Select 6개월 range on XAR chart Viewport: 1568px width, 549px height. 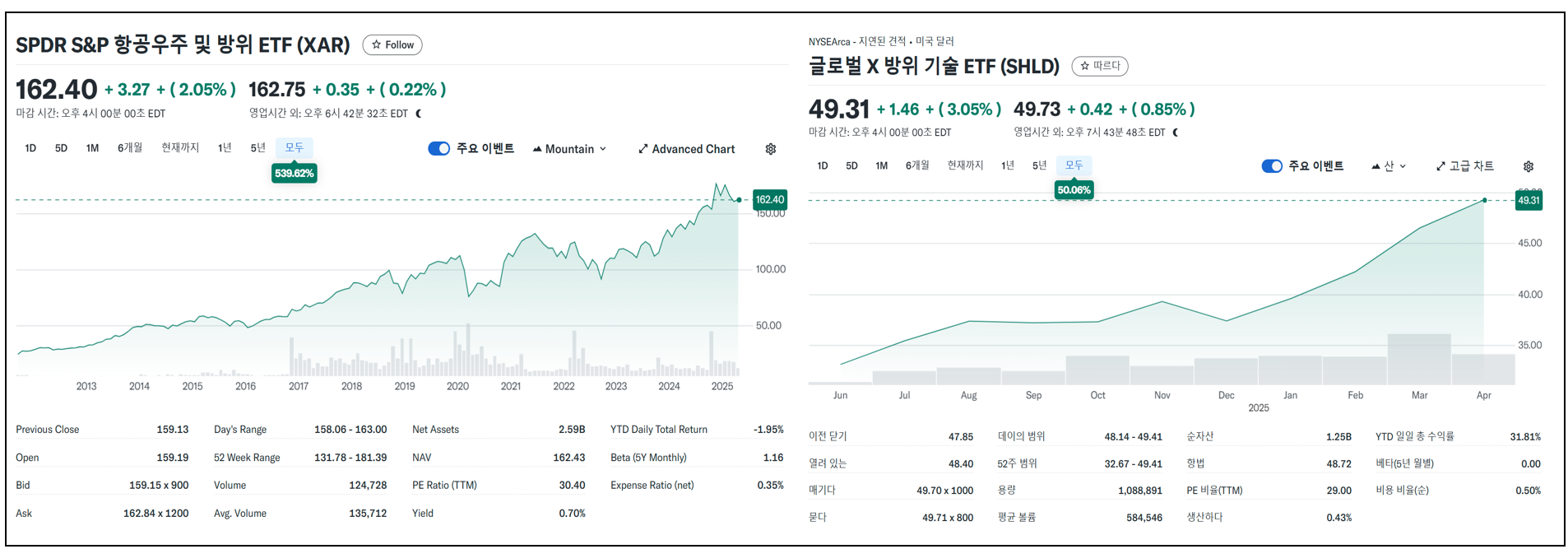(130, 148)
